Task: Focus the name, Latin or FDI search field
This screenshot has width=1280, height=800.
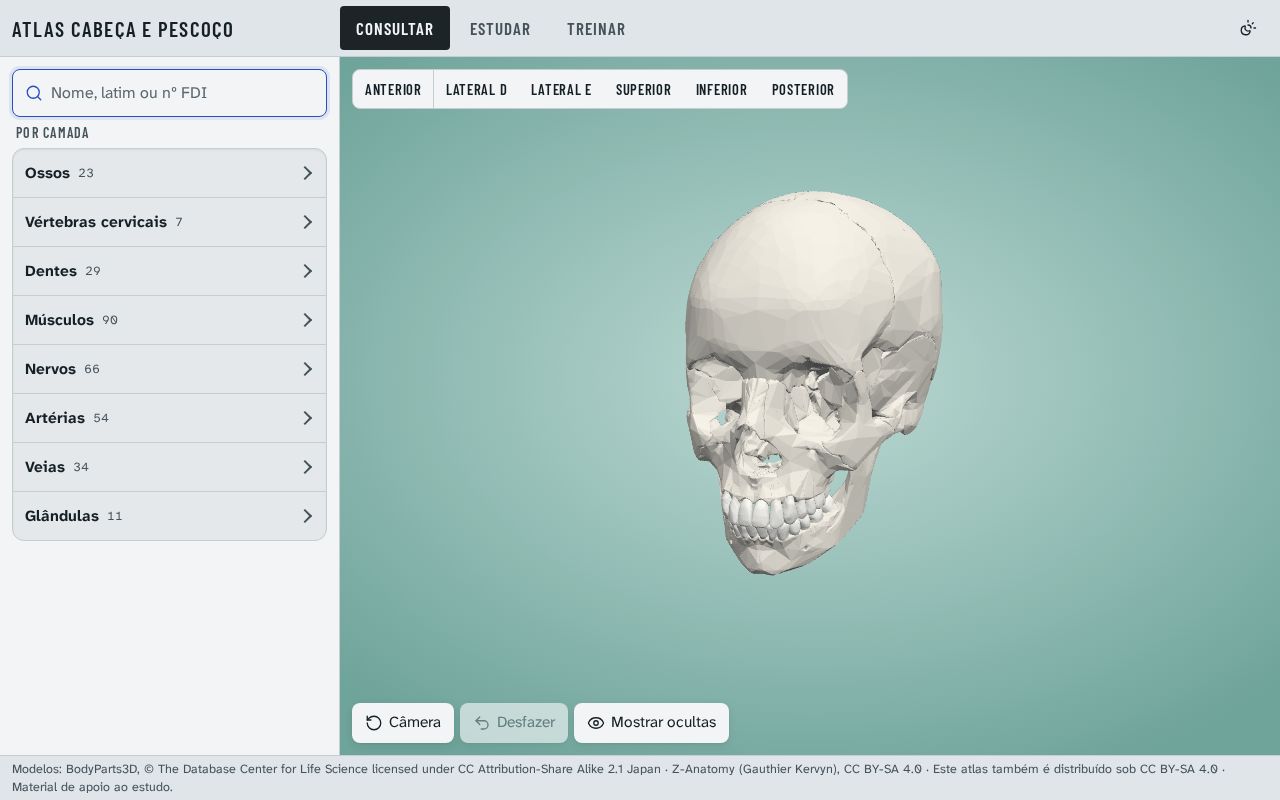Action: pos(169,93)
